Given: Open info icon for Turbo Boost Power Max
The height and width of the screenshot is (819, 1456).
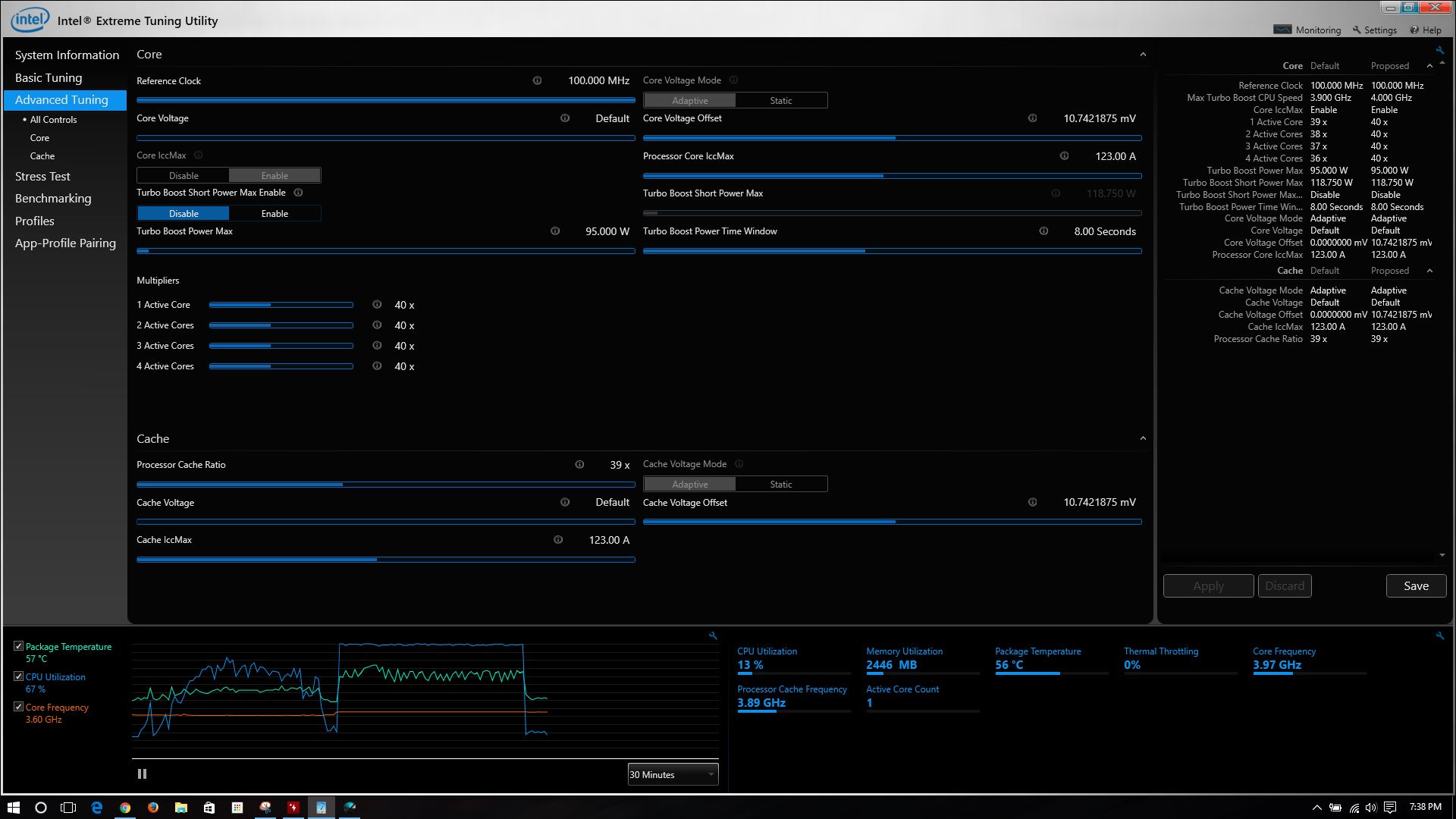Looking at the screenshot, I should tap(555, 231).
